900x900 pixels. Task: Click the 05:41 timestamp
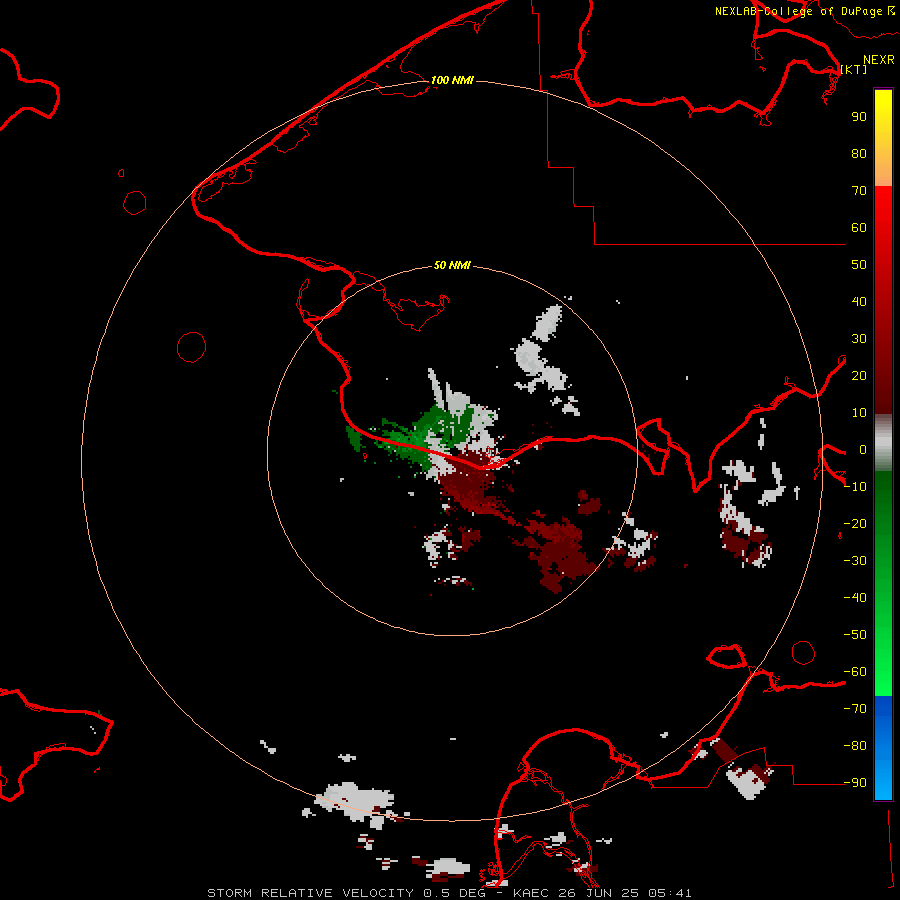point(669,893)
